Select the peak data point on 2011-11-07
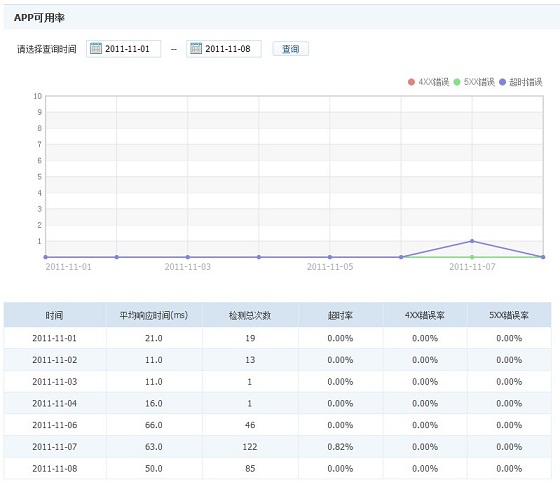 472,241
